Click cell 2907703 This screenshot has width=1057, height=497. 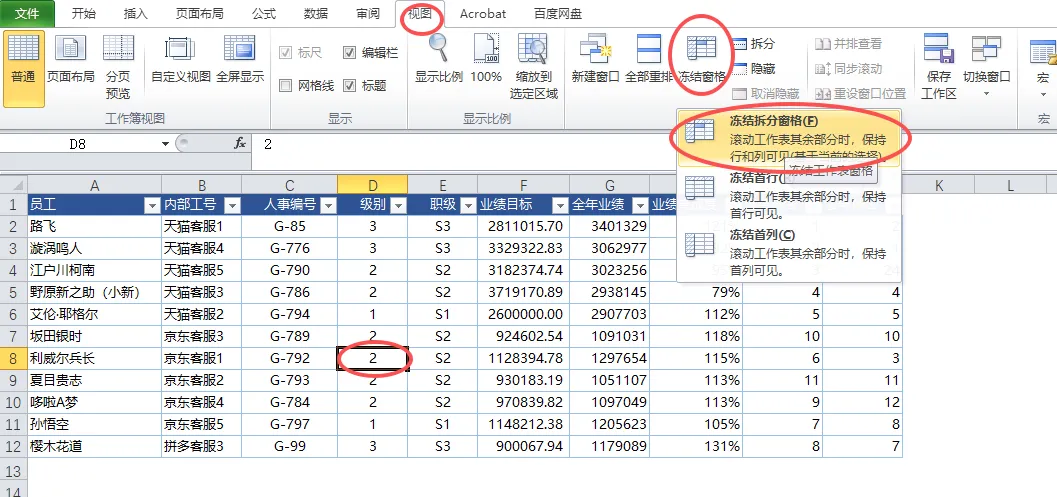click(609, 314)
